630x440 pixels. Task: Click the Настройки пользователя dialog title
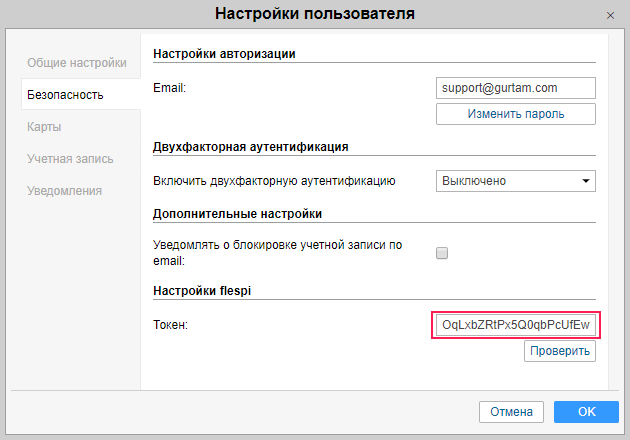coord(315,14)
